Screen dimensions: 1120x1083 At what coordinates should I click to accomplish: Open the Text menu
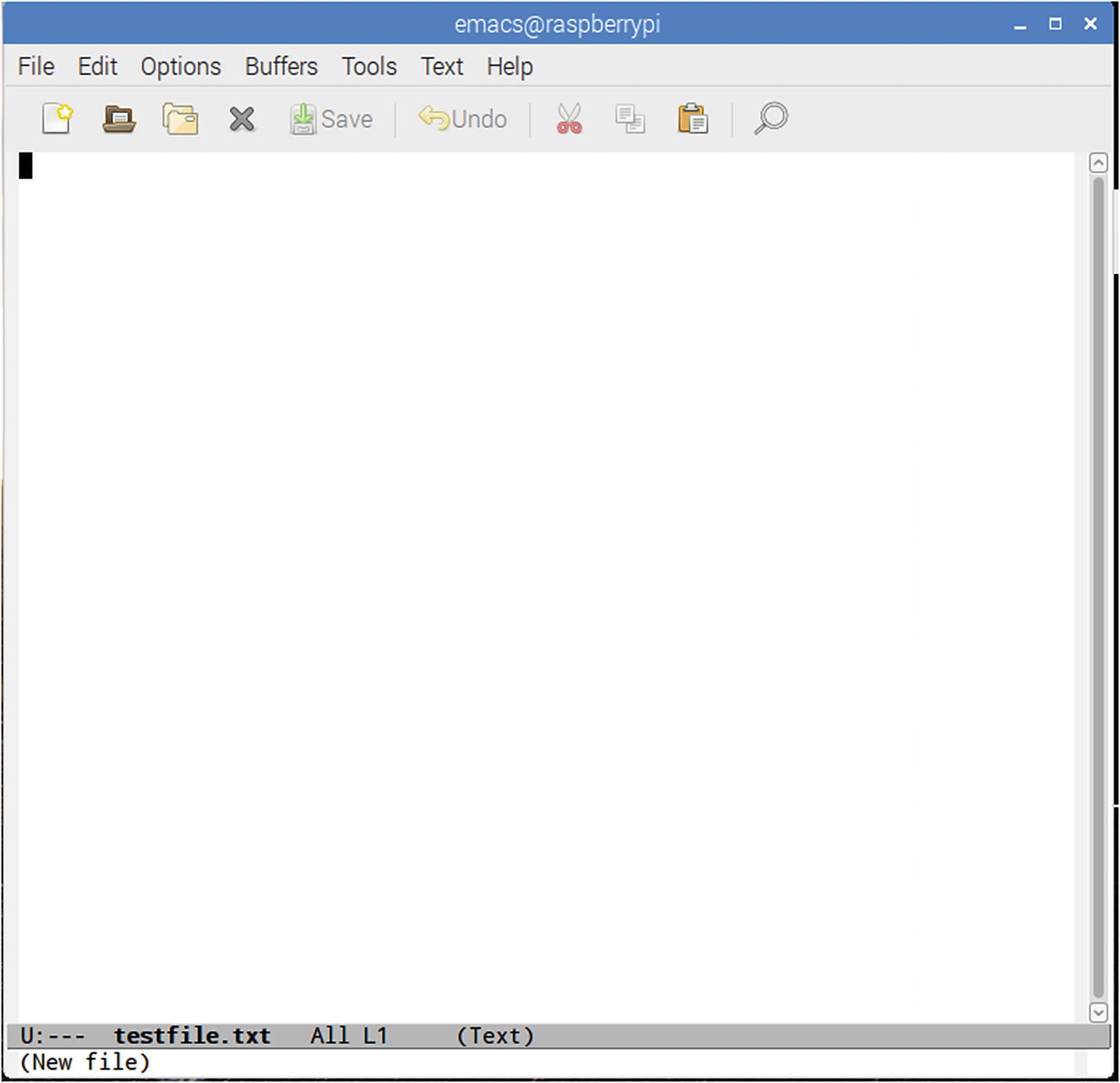tap(441, 66)
